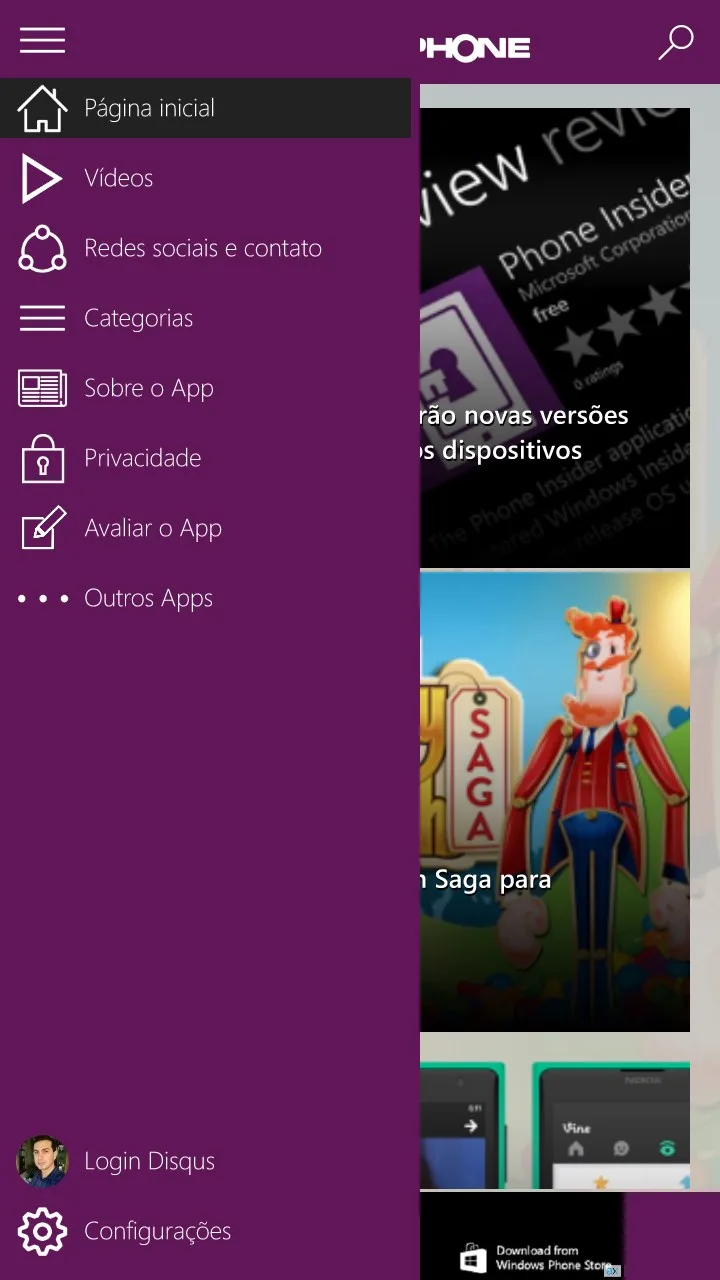Viewport: 720px width, 1280px height.
Task: Tap the social share circle icon
Action: click(42, 248)
